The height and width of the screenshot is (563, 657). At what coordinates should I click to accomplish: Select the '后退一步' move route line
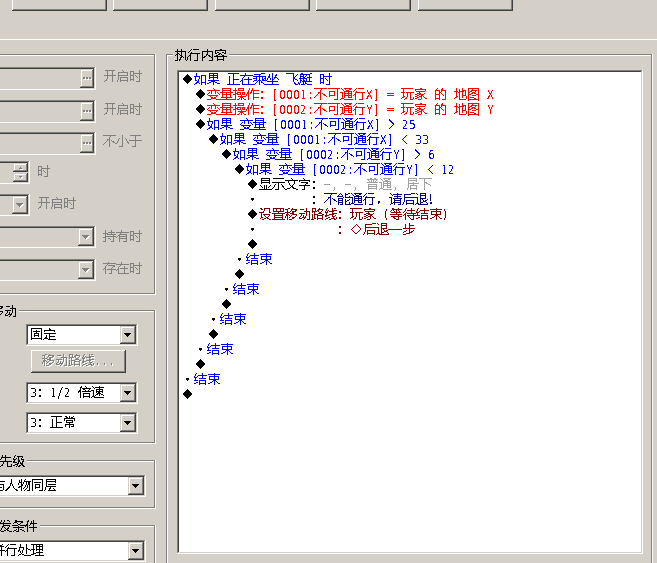point(383,230)
